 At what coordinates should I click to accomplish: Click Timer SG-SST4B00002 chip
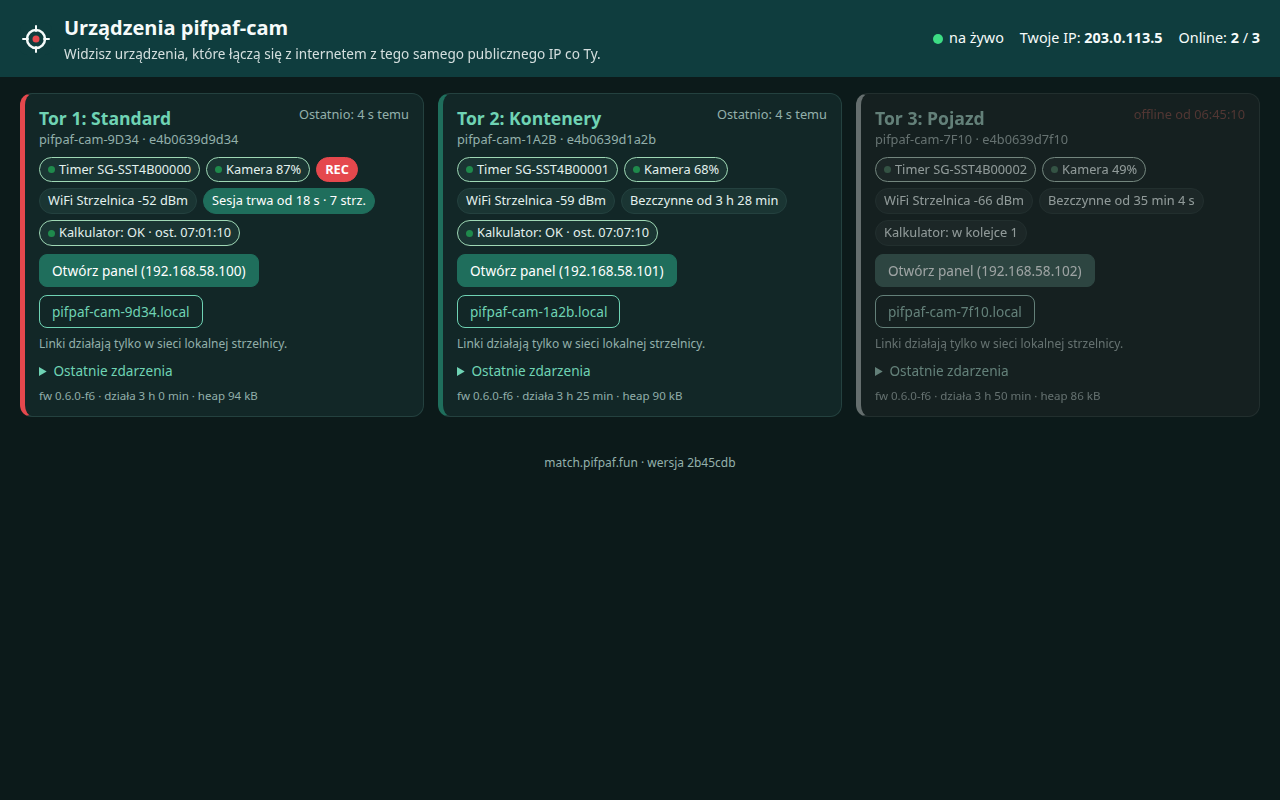pyautogui.click(x=956, y=170)
